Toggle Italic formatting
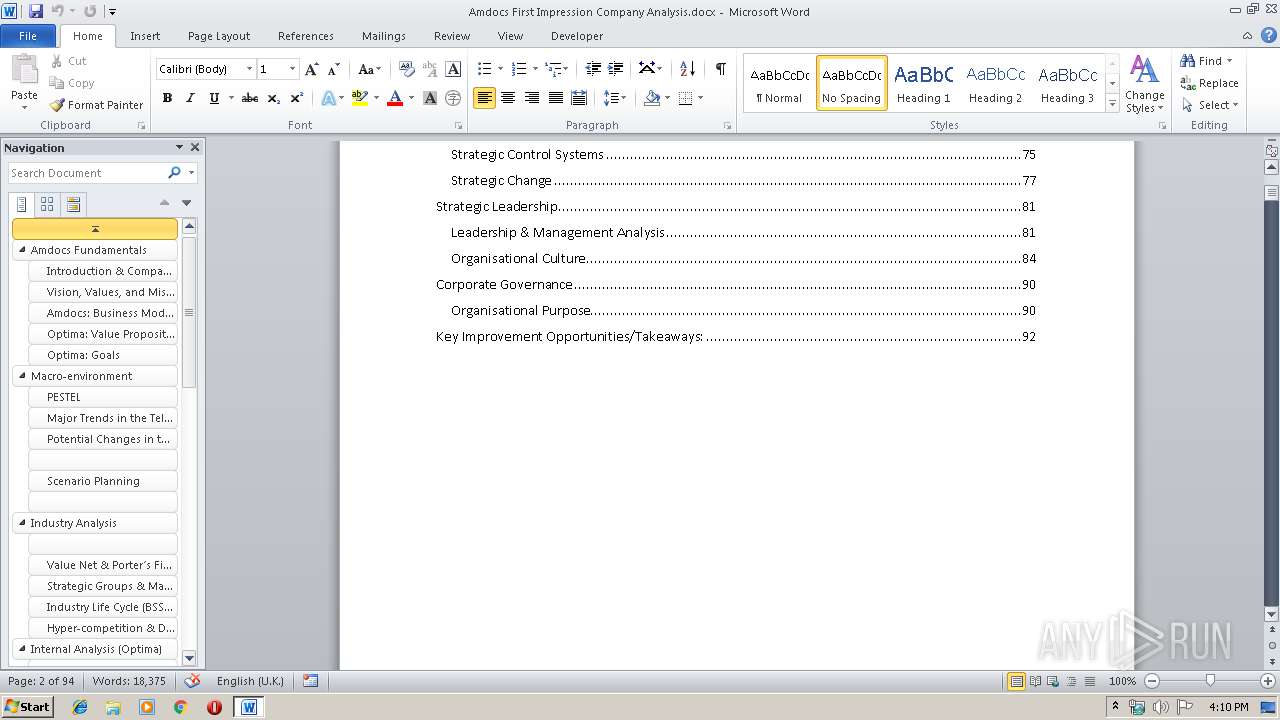Image resolution: width=1280 pixels, height=720 pixels. pyautogui.click(x=190, y=98)
